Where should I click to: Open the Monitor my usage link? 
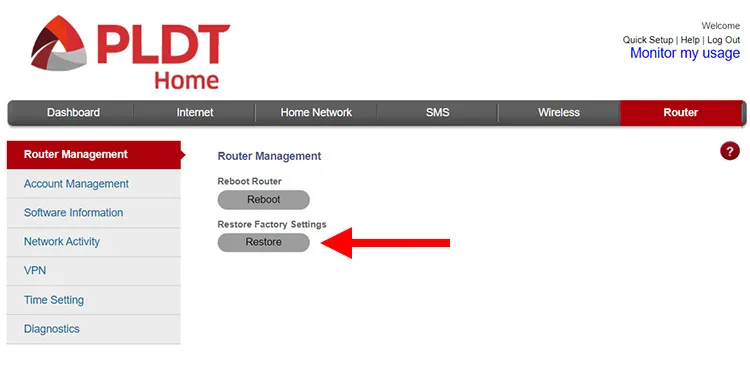(685, 53)
